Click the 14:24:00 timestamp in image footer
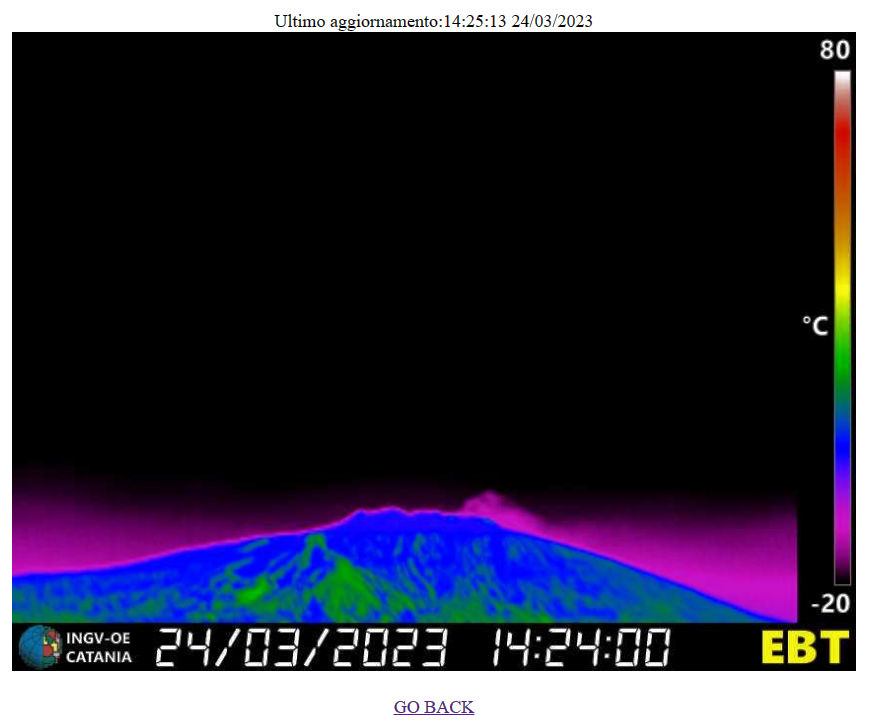This screenshot has width=878, height=722. tap(580, 648)
